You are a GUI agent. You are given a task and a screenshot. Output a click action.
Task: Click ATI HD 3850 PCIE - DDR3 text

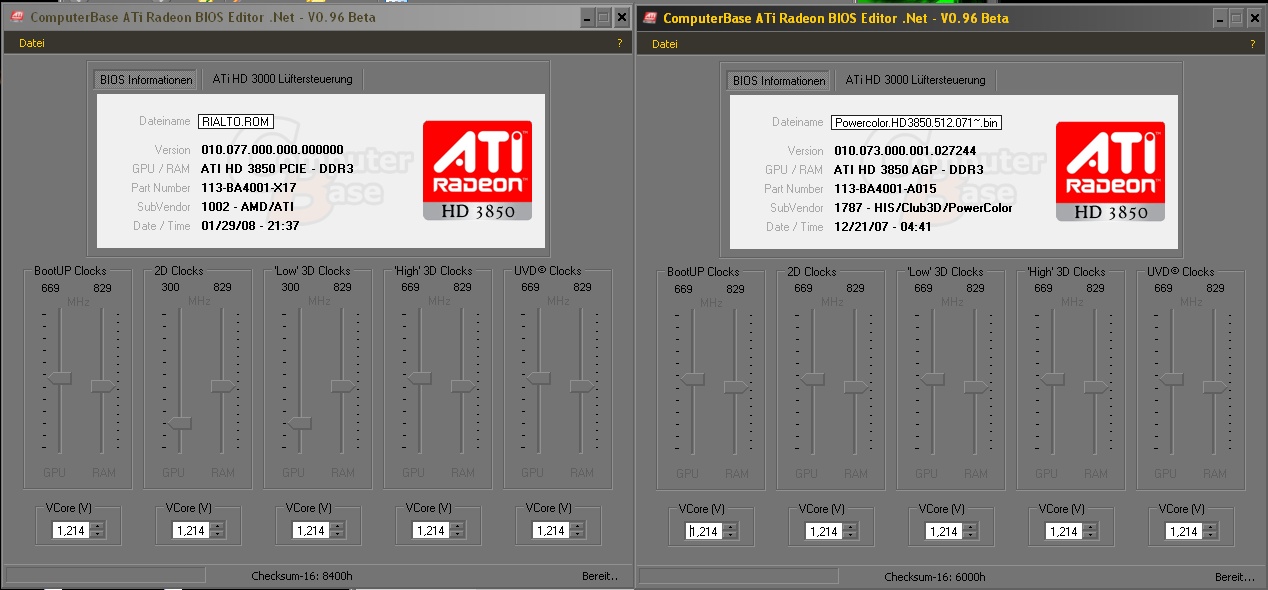click(x=277, y=168)
